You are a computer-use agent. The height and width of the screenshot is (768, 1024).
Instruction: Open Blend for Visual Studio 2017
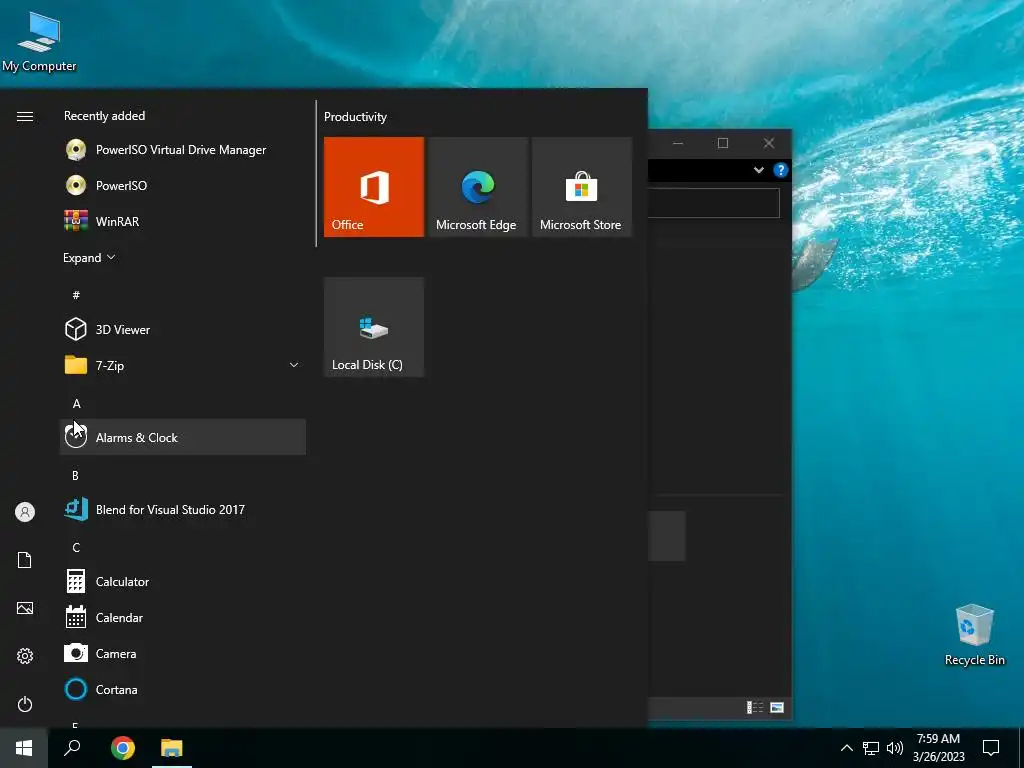point(183,509)
